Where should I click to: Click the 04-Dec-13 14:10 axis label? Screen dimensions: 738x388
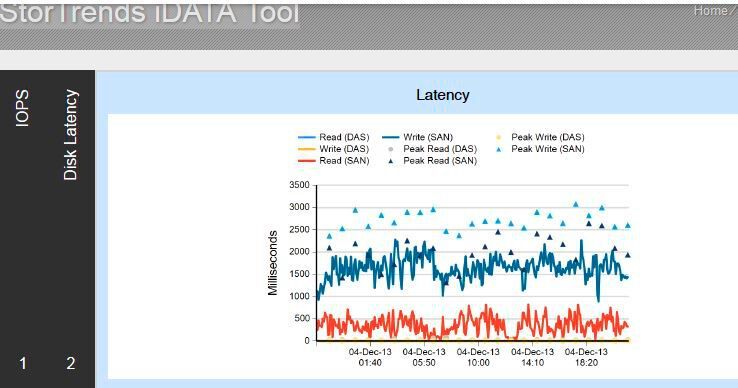point(532,357)
